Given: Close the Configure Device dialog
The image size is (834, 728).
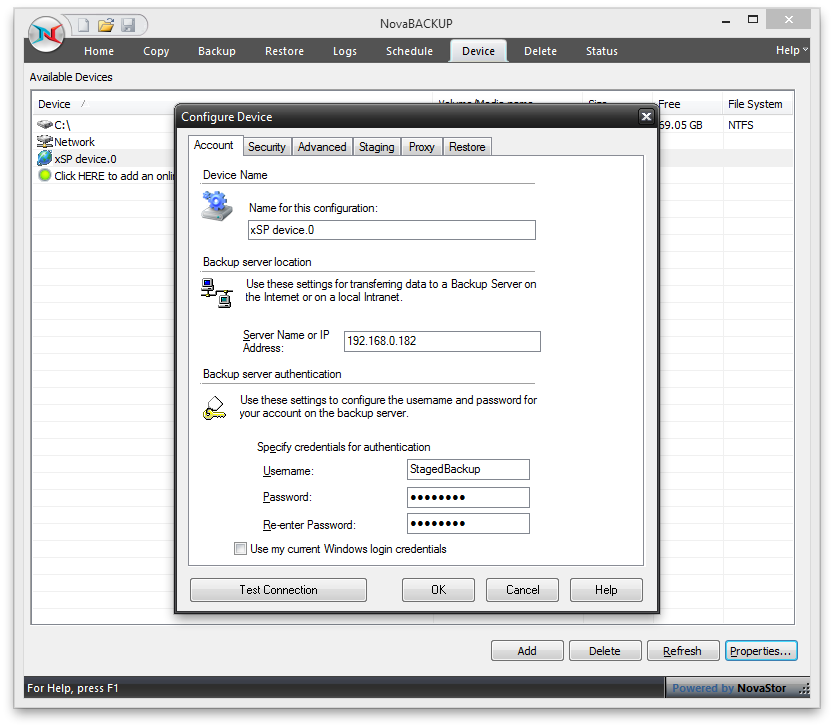Looking at the screenshot, I should pyautogui.click(x=646, y=116).
